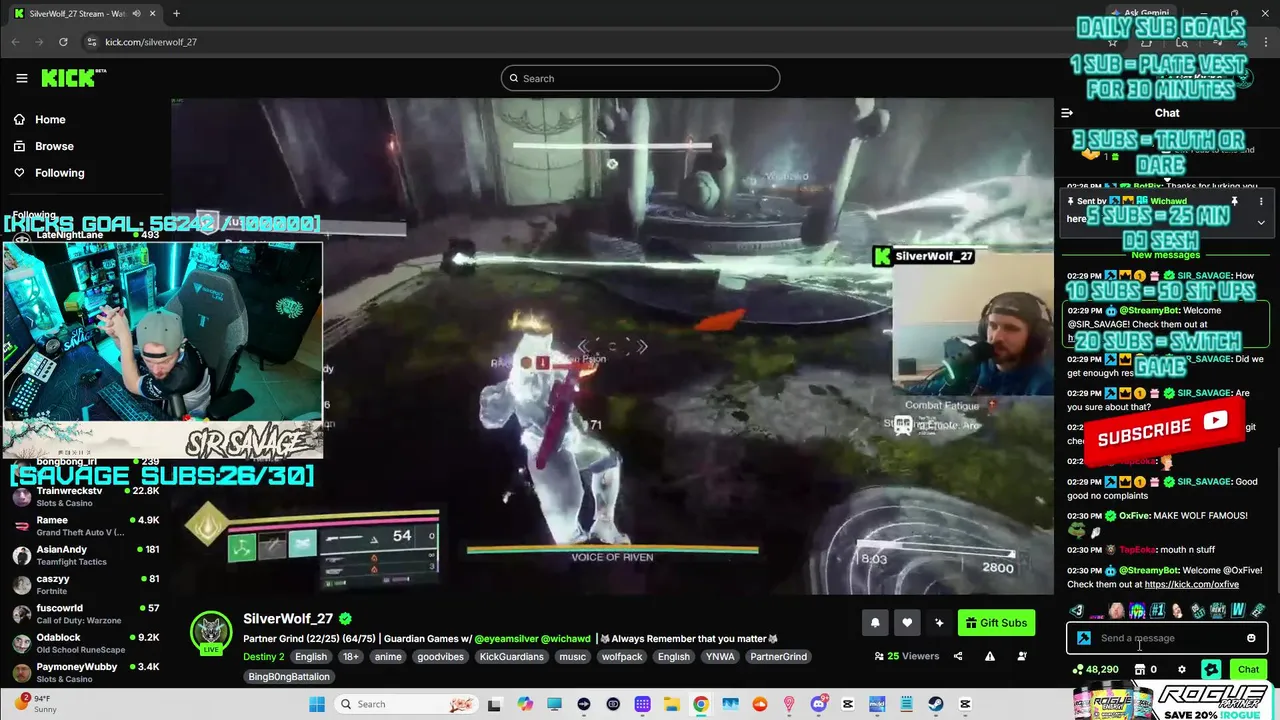Screen dimensions: 1280x720
Task: Open Odablock channel in sidebar
Action: coord(85,642)
